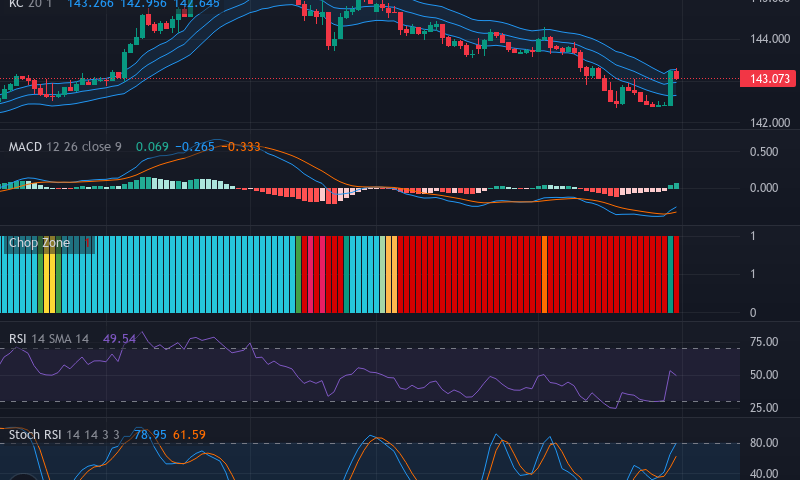Click the 0.000 MACD scale label
Screen dimensions: 800x480
764,188
